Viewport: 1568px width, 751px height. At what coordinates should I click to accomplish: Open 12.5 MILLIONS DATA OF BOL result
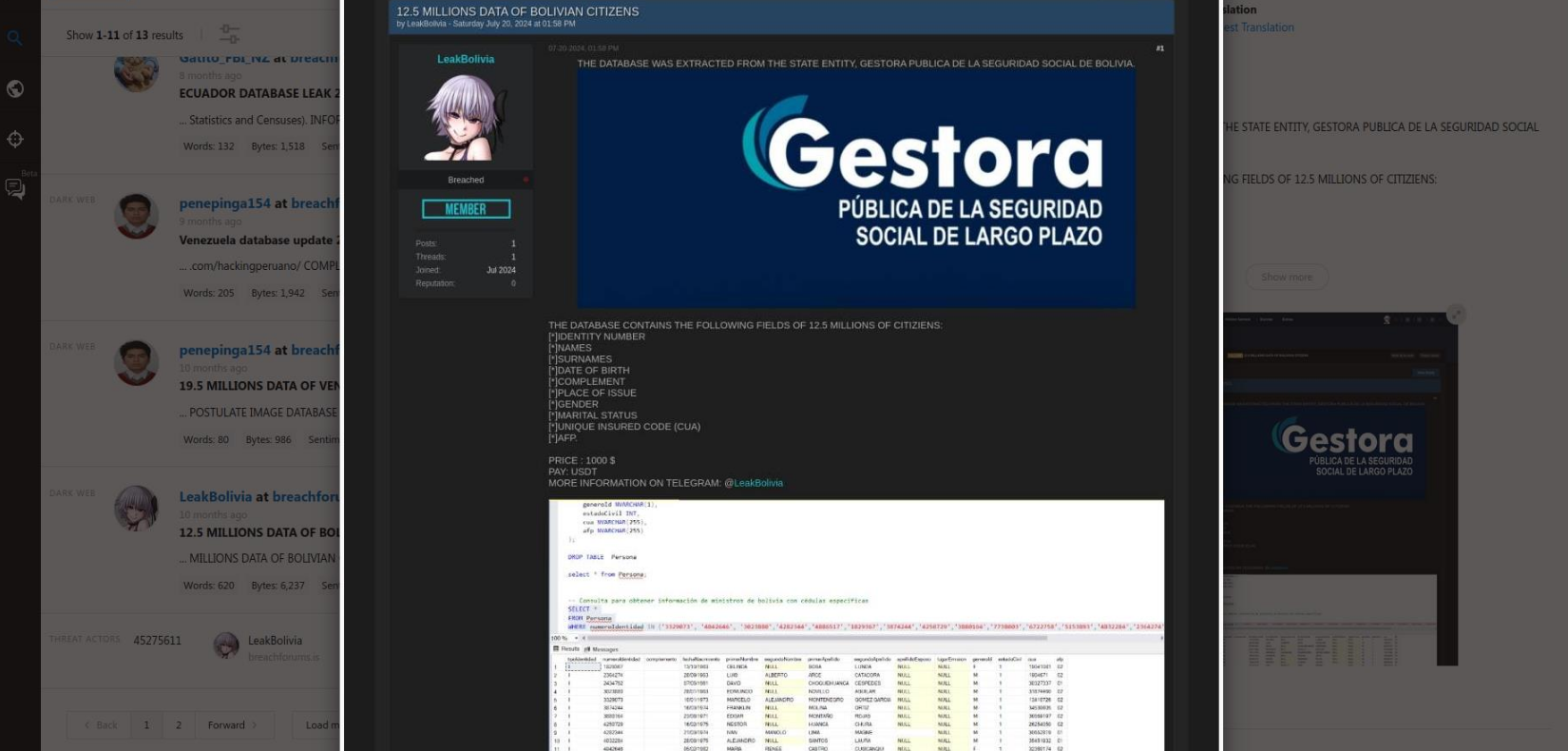tap(259, 532)
